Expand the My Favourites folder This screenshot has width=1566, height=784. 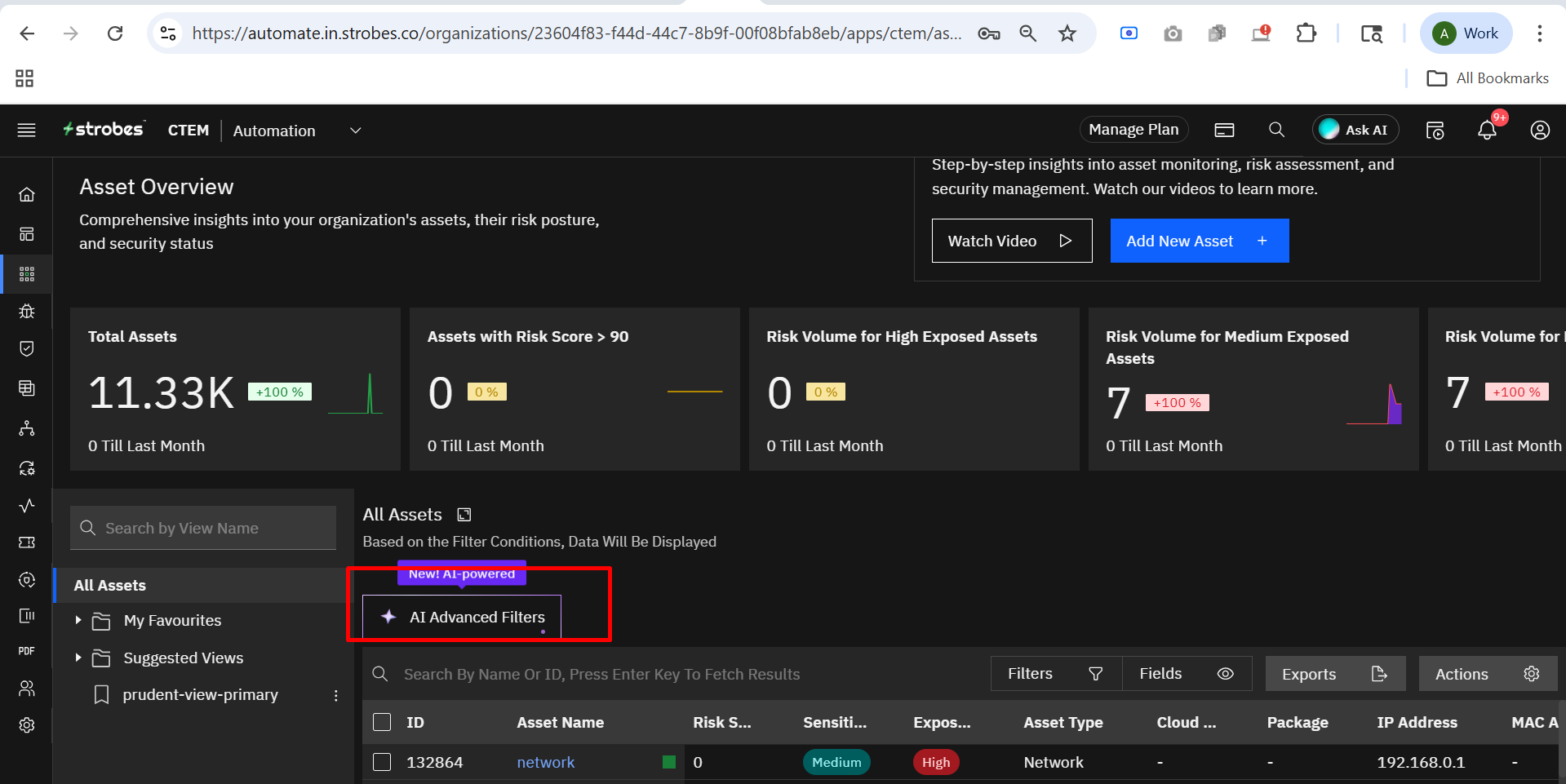point(78,621)
